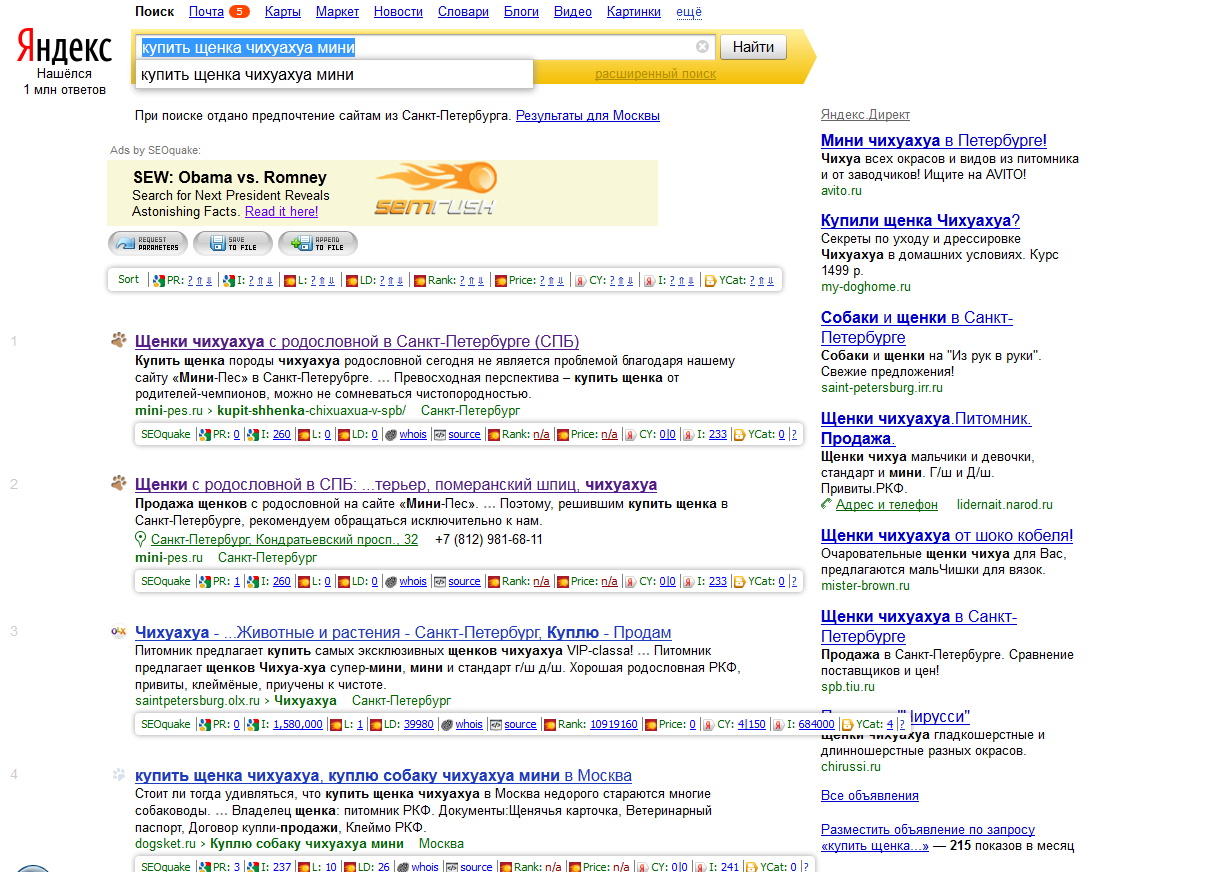Open result 'купить щенка чихуахуа, куплю собаку чихуахуа мини'
The height and width of the screenshot is (872, 1208).
point(383,776)
